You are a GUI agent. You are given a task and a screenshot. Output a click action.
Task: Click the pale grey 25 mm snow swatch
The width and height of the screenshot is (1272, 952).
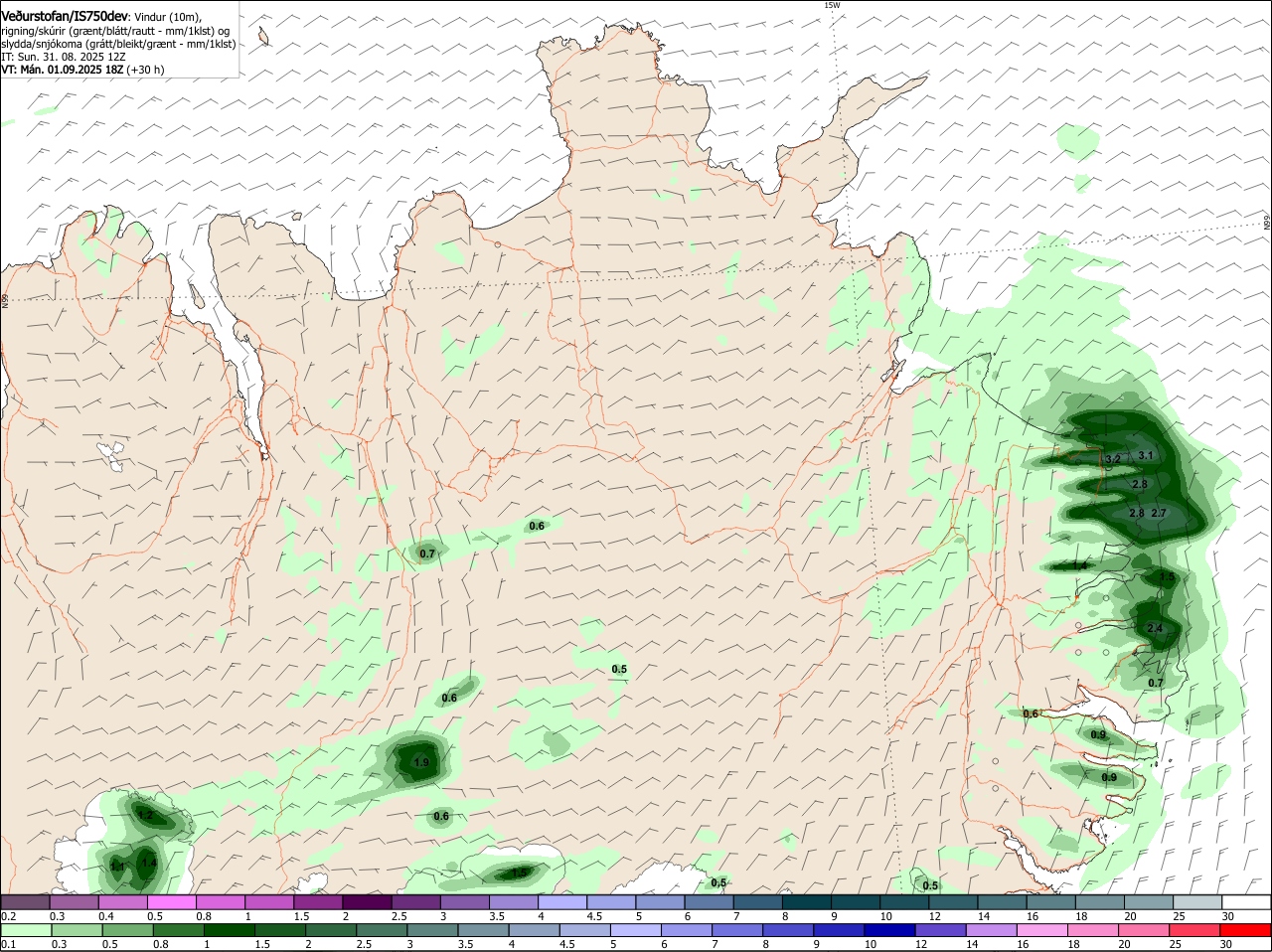[1197, 901]
